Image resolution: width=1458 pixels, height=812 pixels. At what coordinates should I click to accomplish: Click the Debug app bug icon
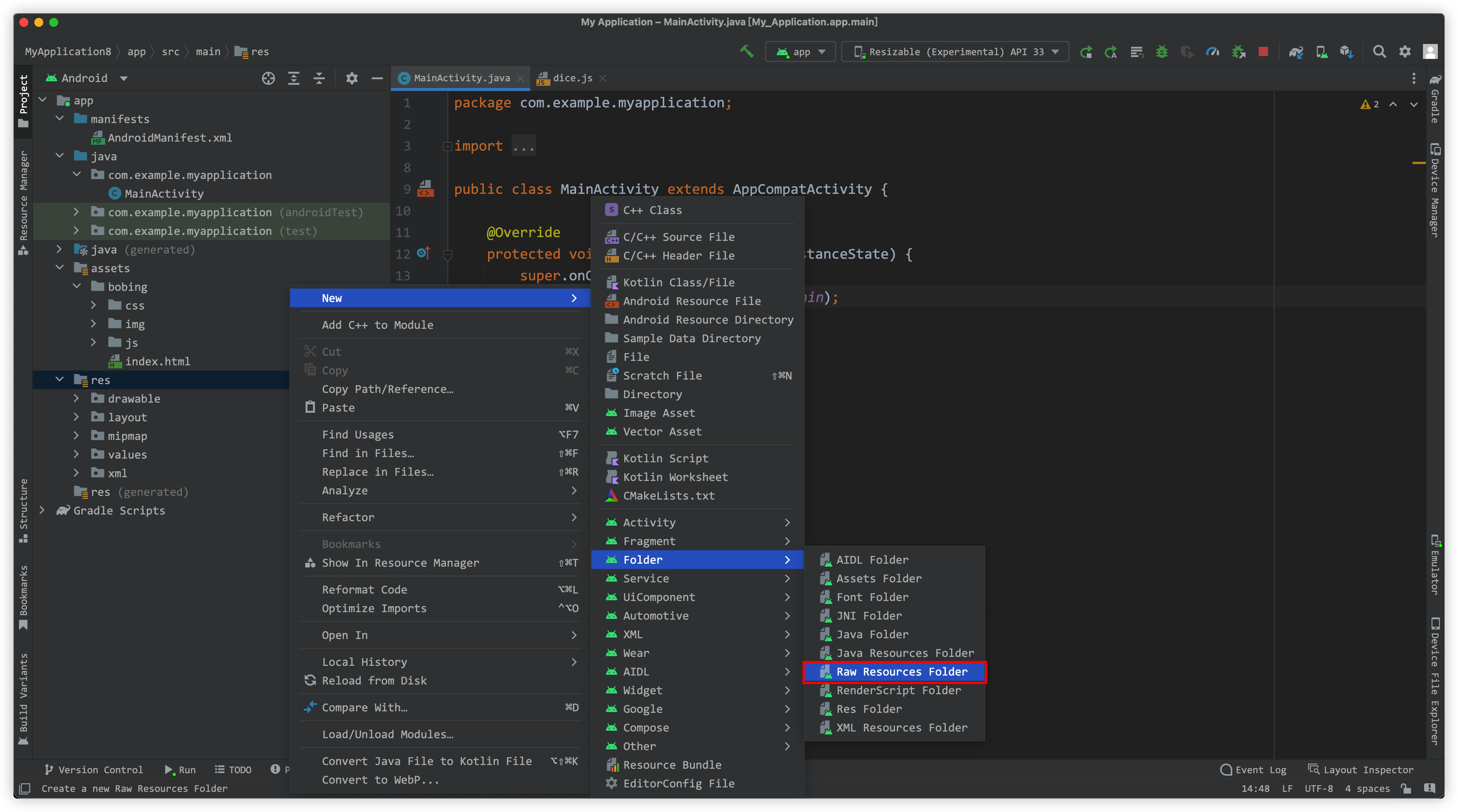click(1162, 51)
